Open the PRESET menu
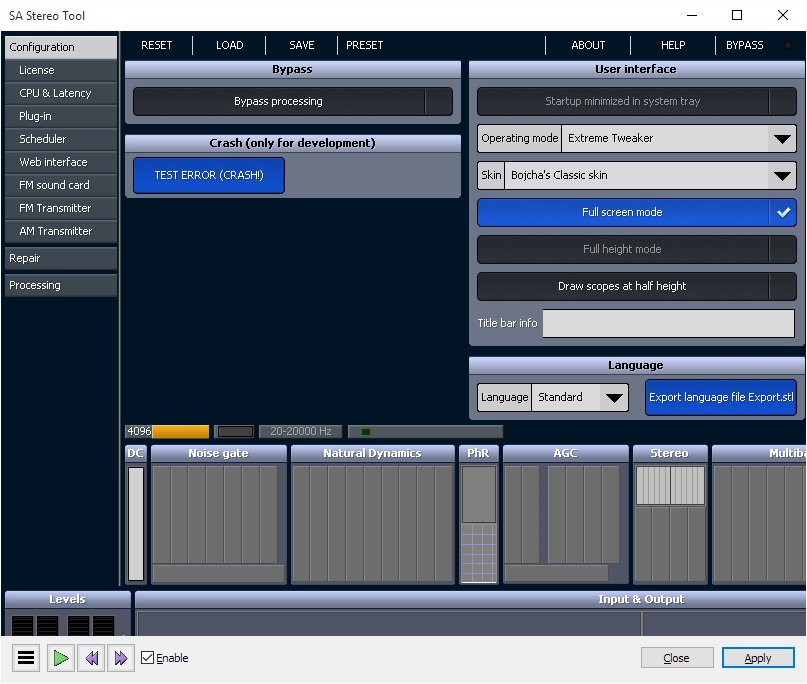The image size is (807, 684). 364,45
